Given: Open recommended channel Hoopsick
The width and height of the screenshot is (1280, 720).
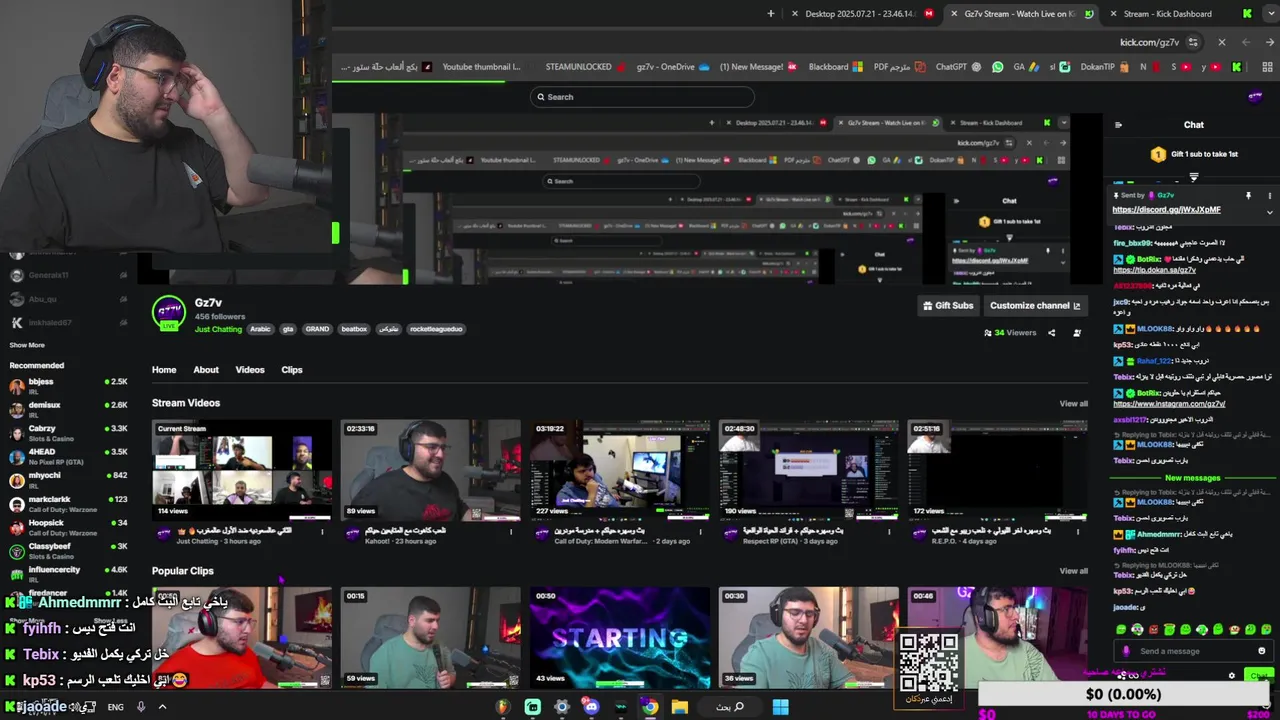Looking at the screenshot, I should coord(68,526).
